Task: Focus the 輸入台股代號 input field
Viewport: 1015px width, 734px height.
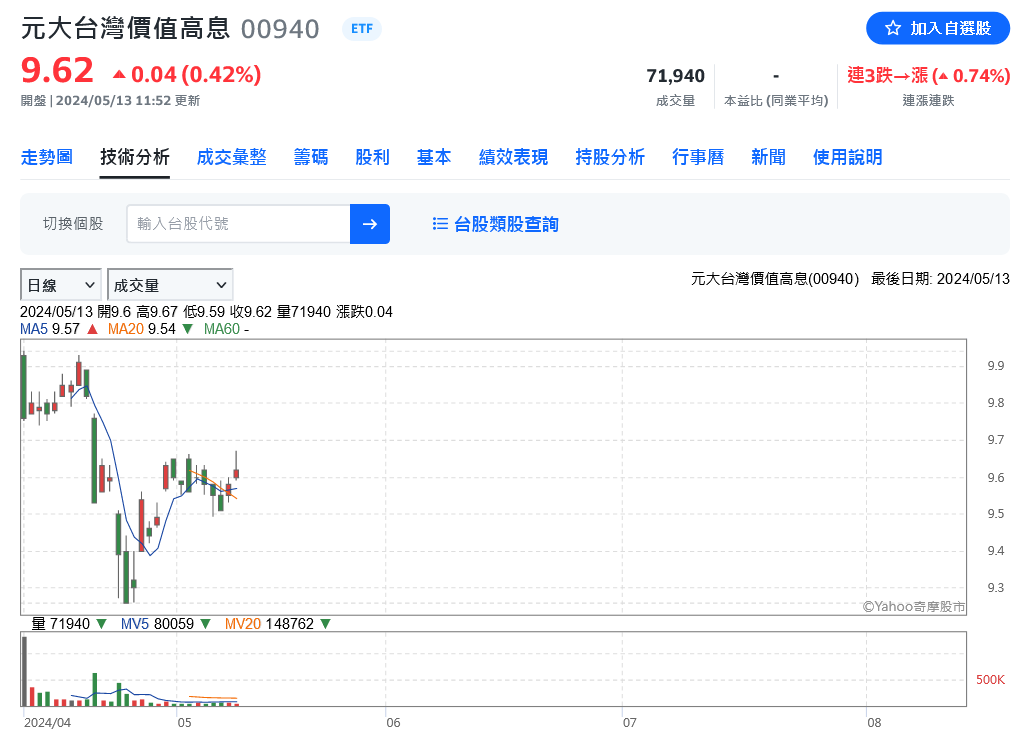Action: tap(238, 224)
